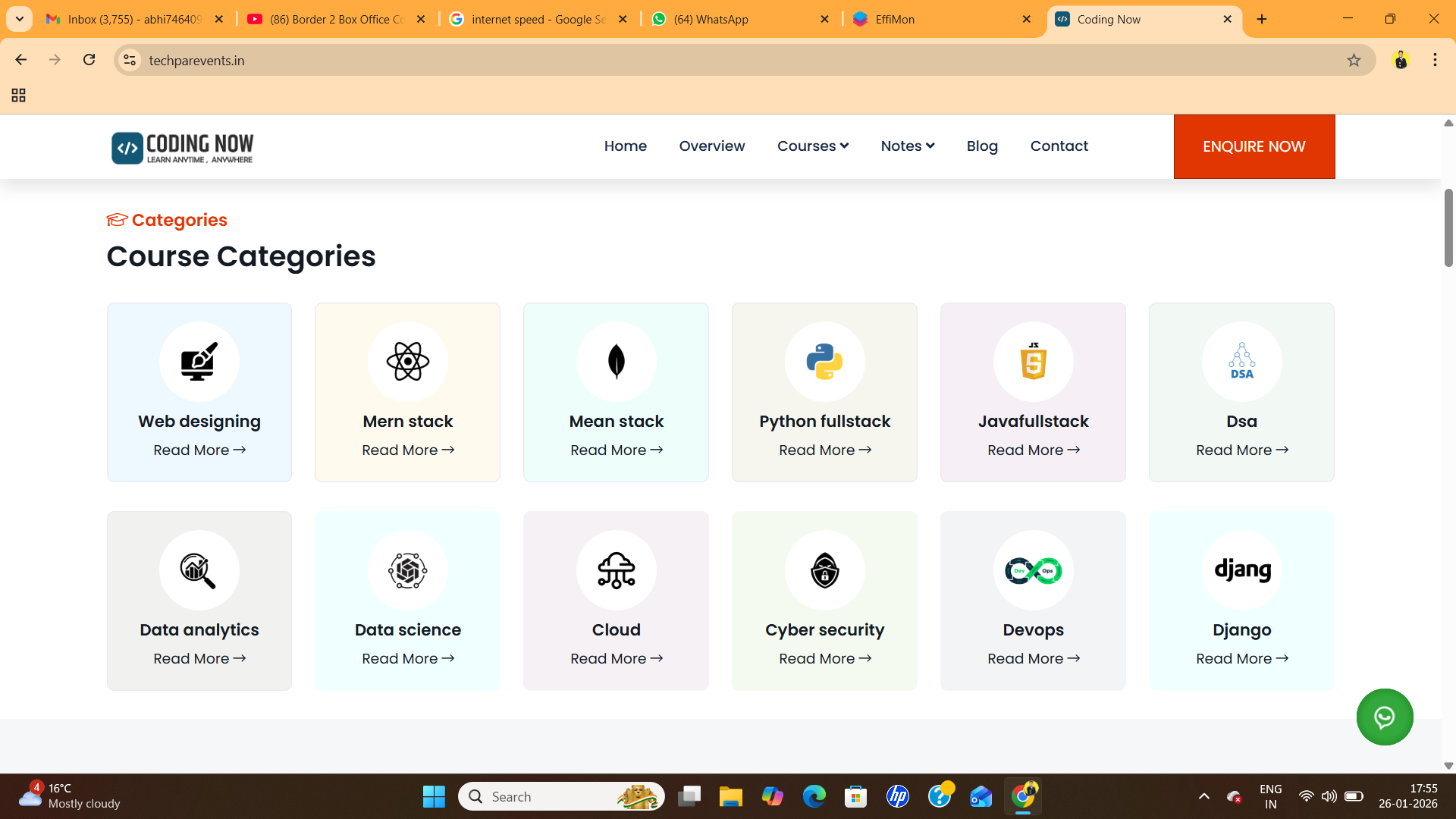The width and height of the screenshot is (1456, 819).
Task: Expand the Courses dropdown menu
Action: pos(812,146)
